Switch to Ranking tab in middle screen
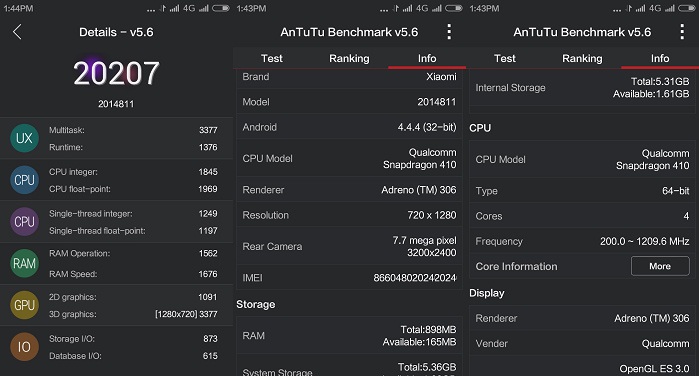Viewport: 699px width, 376px height. [x=349, y=58]
